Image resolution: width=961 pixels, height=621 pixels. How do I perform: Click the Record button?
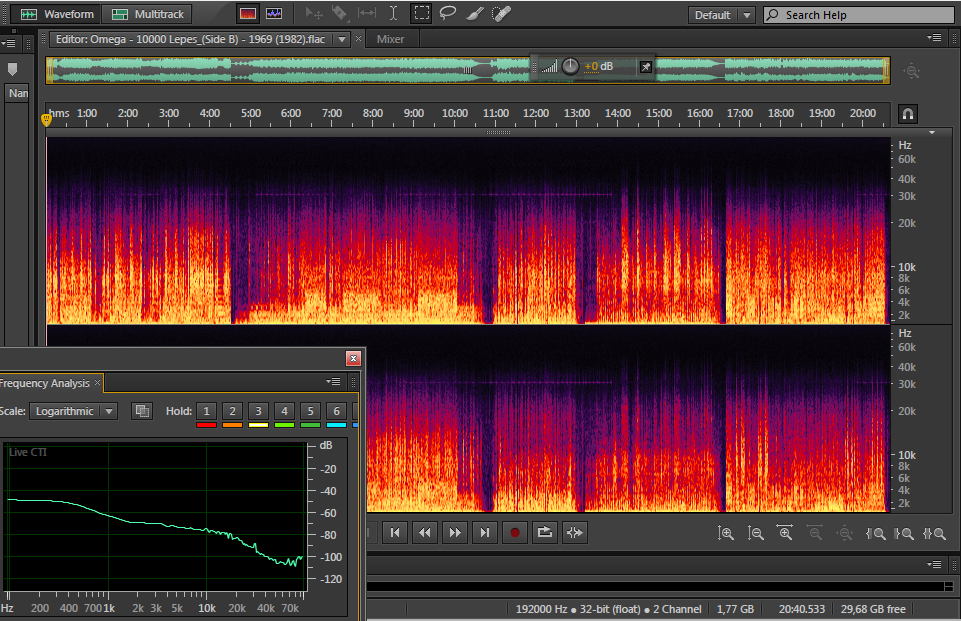click(515, 533)
